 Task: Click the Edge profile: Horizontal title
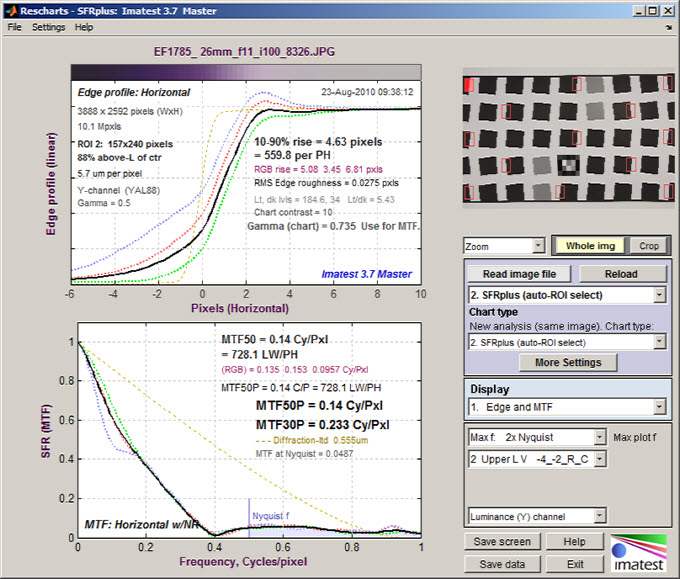pyautogui.click(x=134, y=92)
